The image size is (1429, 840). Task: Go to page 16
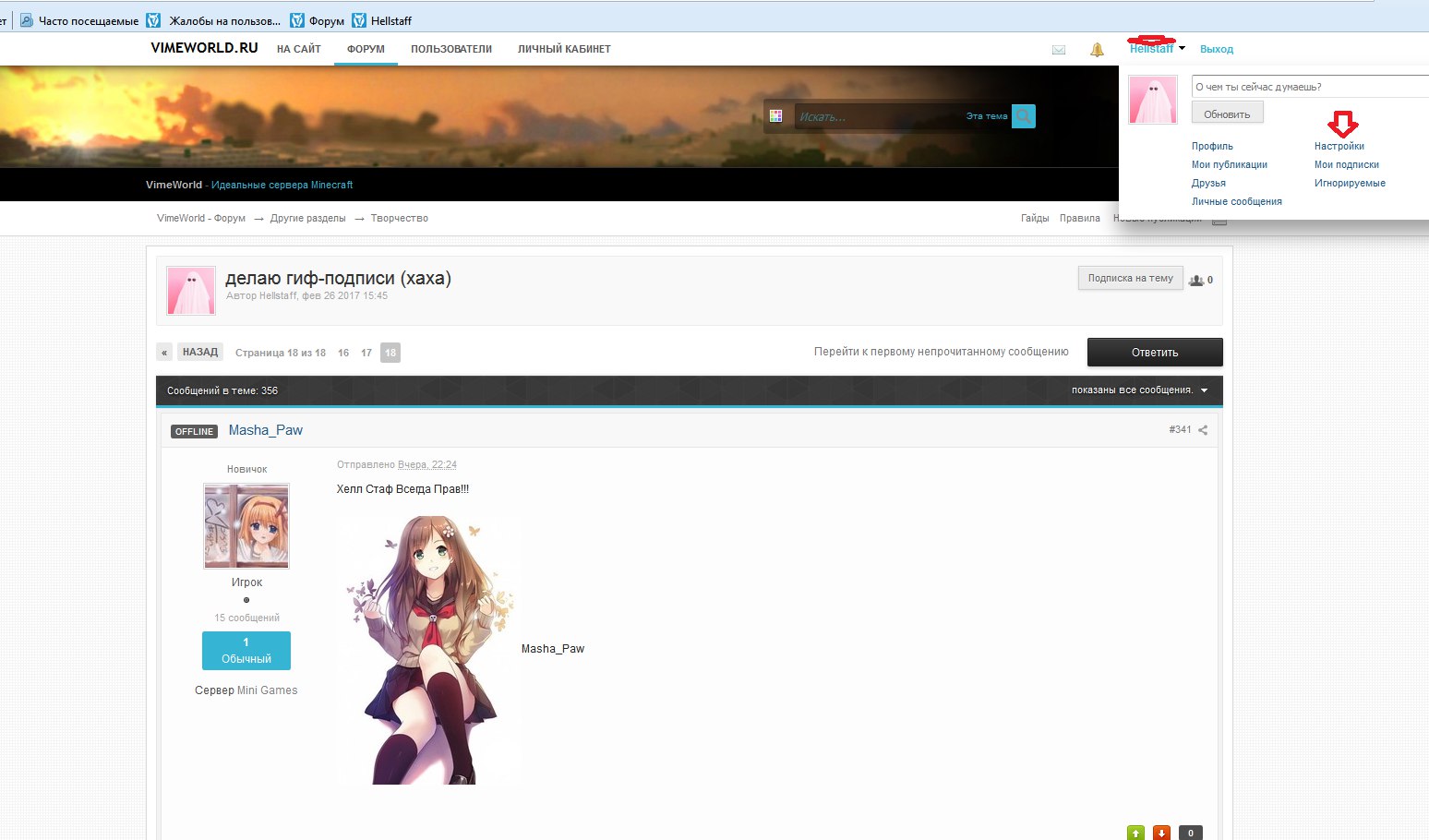click(343, 353)
